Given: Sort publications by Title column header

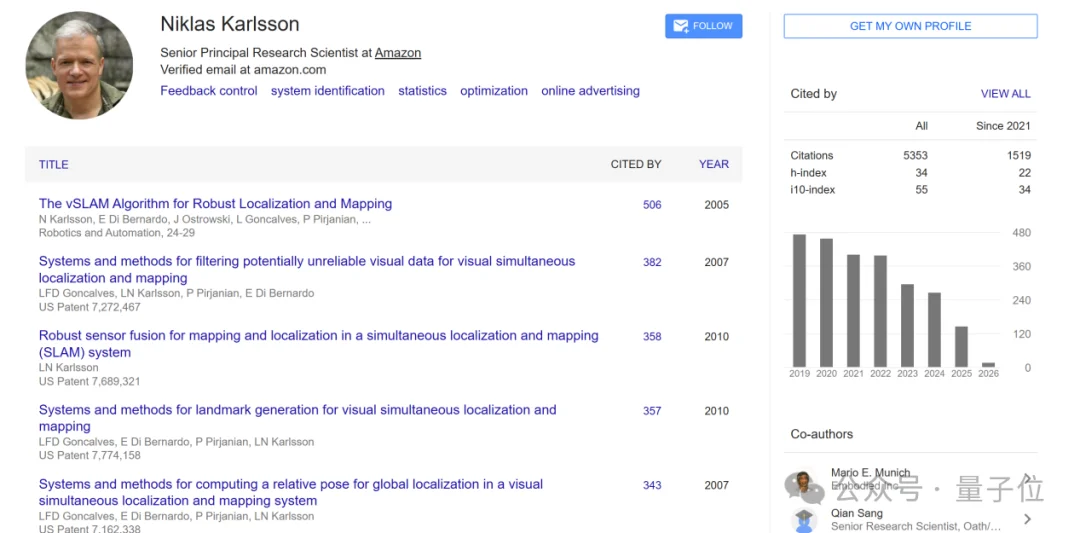Looking at the screenshot, I should [54, 165].
